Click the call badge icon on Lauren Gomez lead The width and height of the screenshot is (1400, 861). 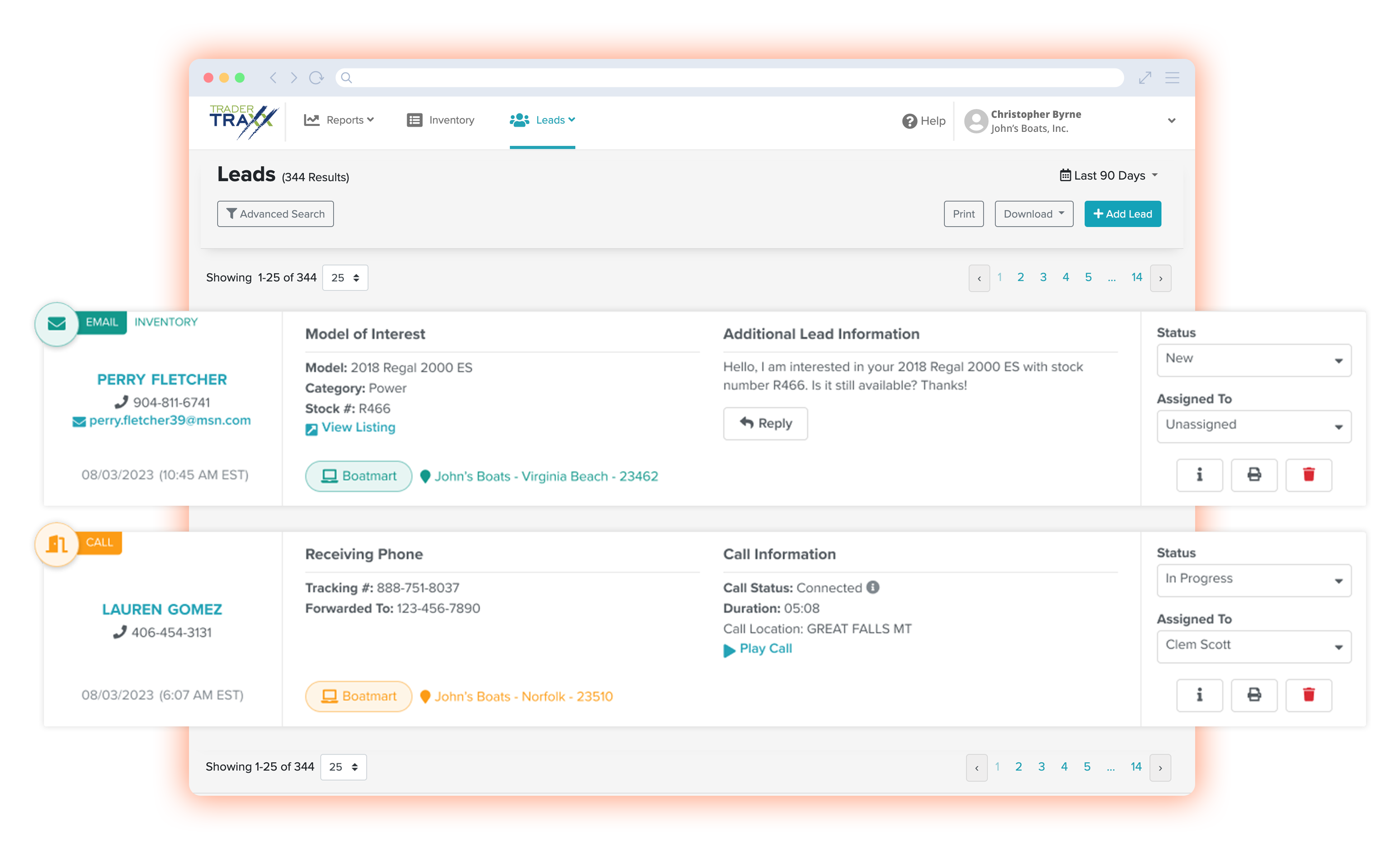[x=56, y=544]
